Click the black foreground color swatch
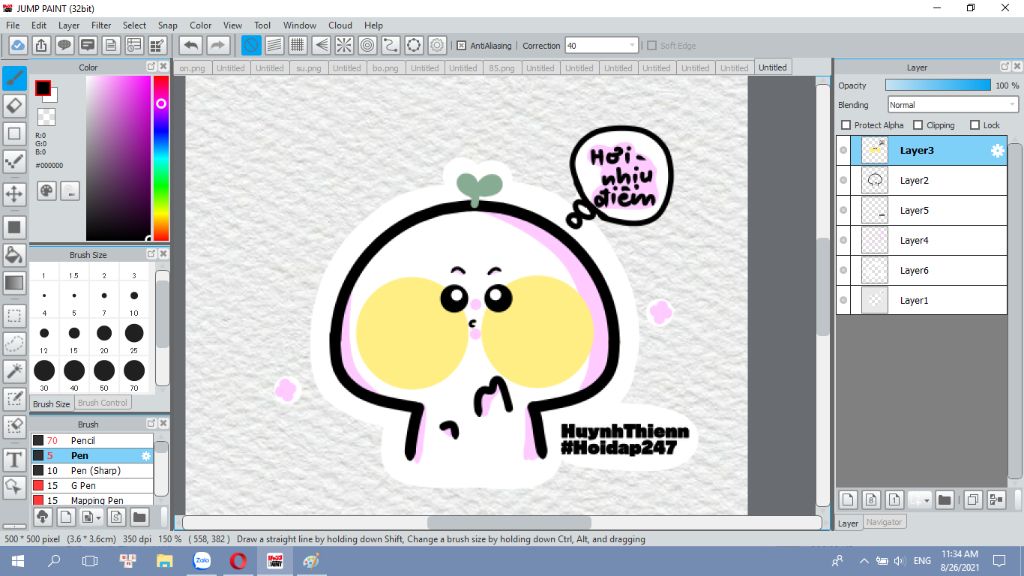The height and width of the screenshot is (576, 1024). click(42, 88)
